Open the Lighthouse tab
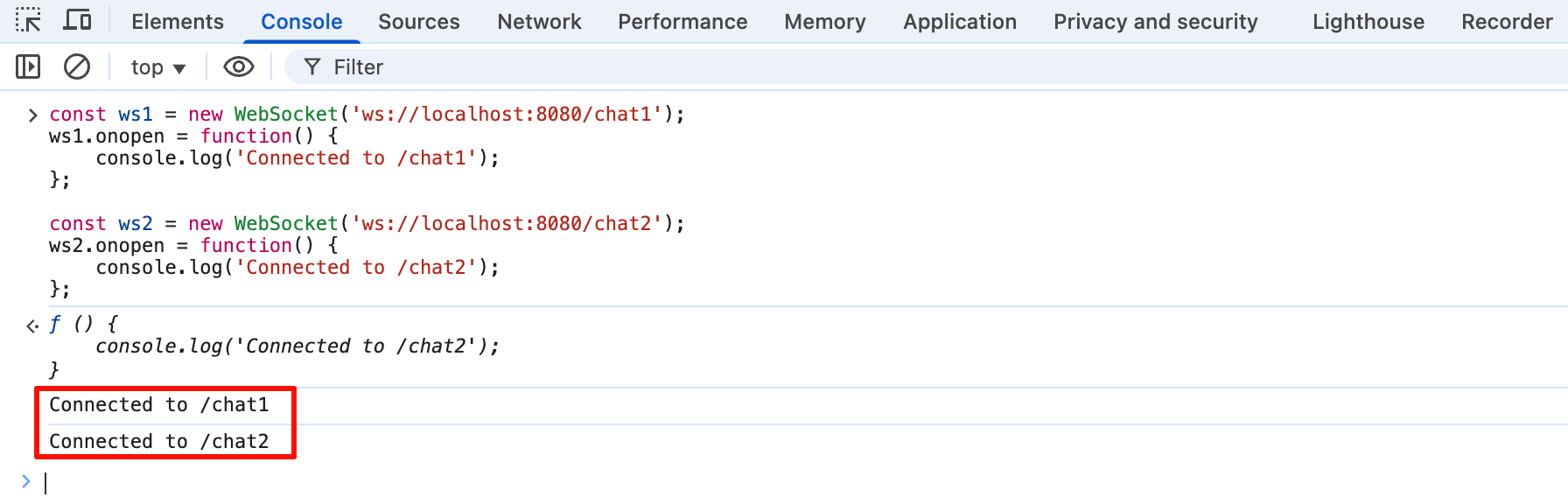Image resolution: width=1568 pixels, height=504 pixels. tap(1368, 22)
